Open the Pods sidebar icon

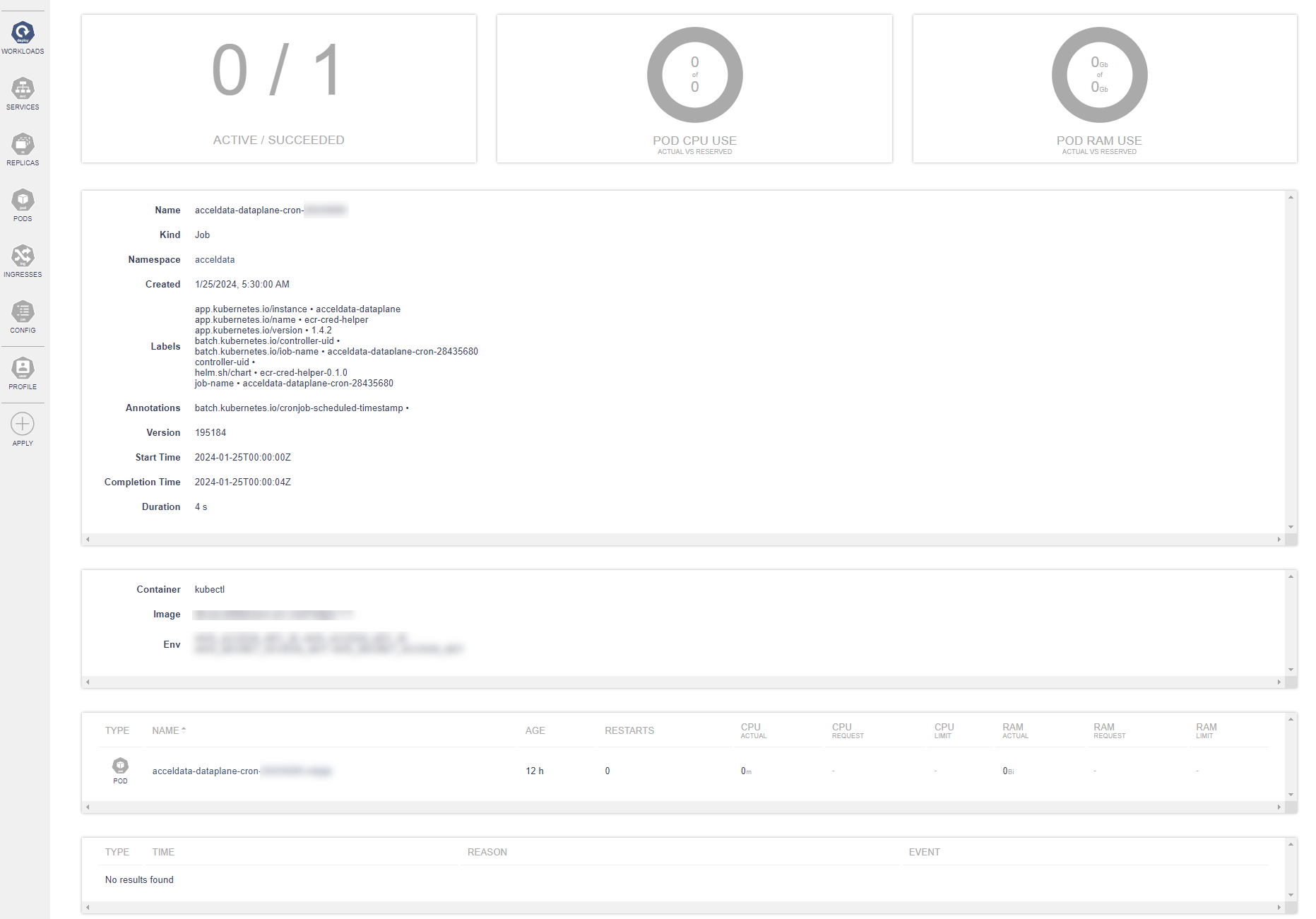coord(23,200)
